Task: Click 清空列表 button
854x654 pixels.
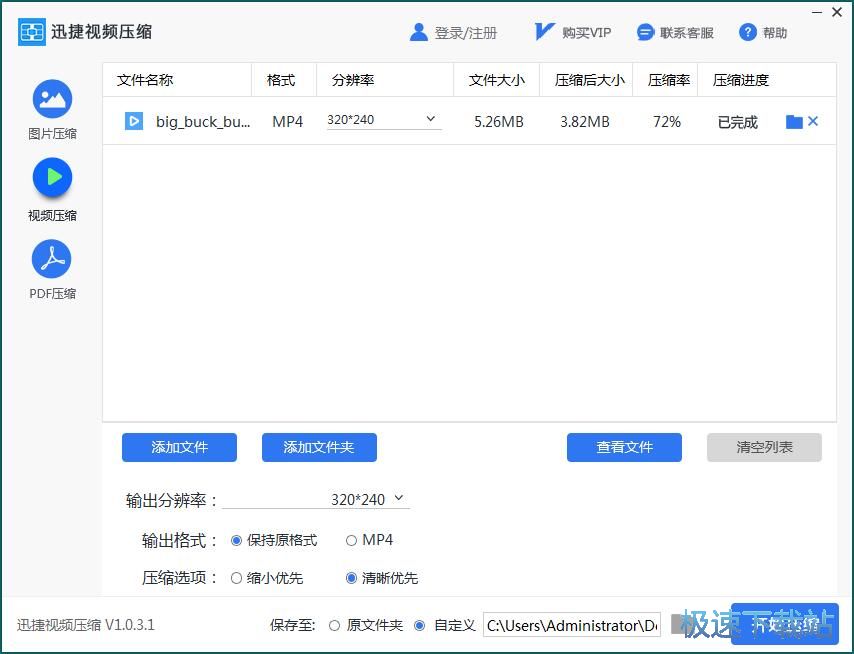Action: tap(764, 447)
